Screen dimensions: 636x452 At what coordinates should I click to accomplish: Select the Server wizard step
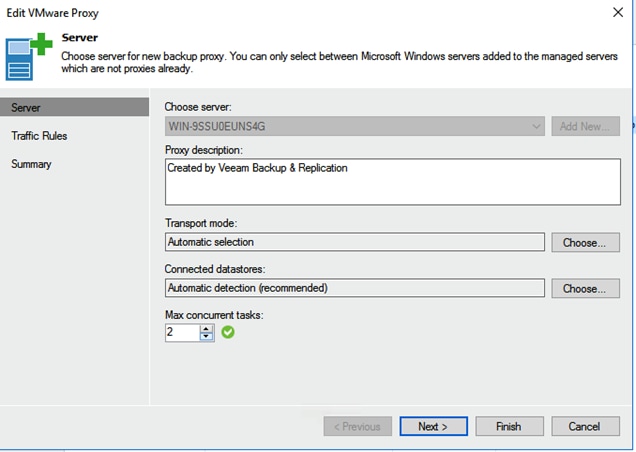pos(75,108)
